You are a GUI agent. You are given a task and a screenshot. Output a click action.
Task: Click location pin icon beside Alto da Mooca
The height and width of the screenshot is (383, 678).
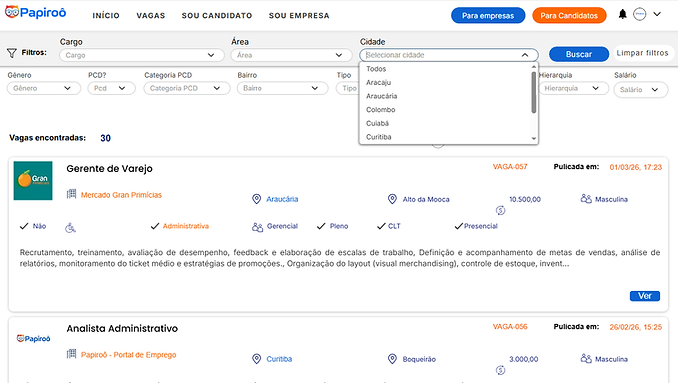pyautogui.click(x=392, y=199)
